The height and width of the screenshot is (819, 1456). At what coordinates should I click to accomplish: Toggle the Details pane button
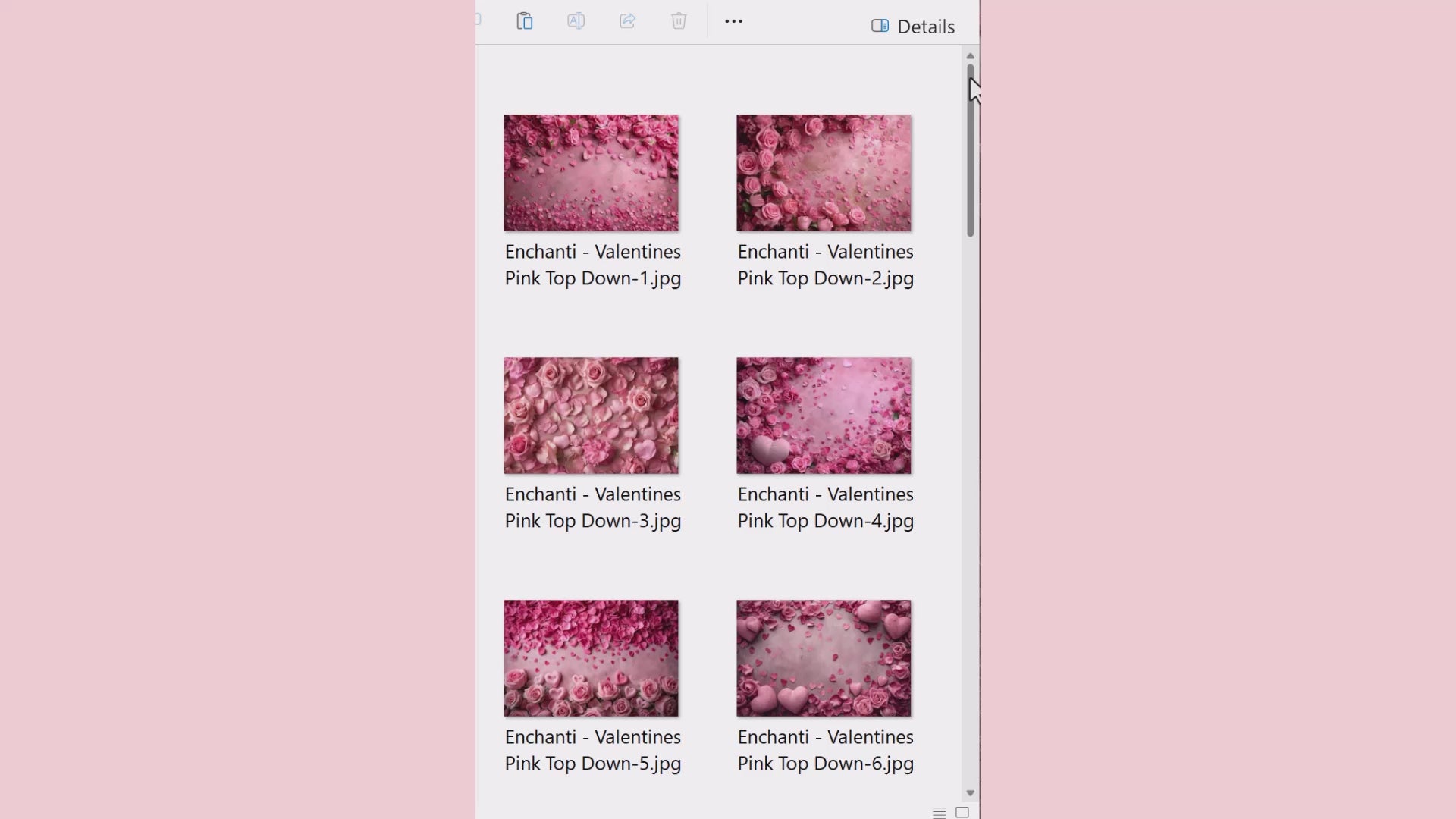tap(913, 27)
